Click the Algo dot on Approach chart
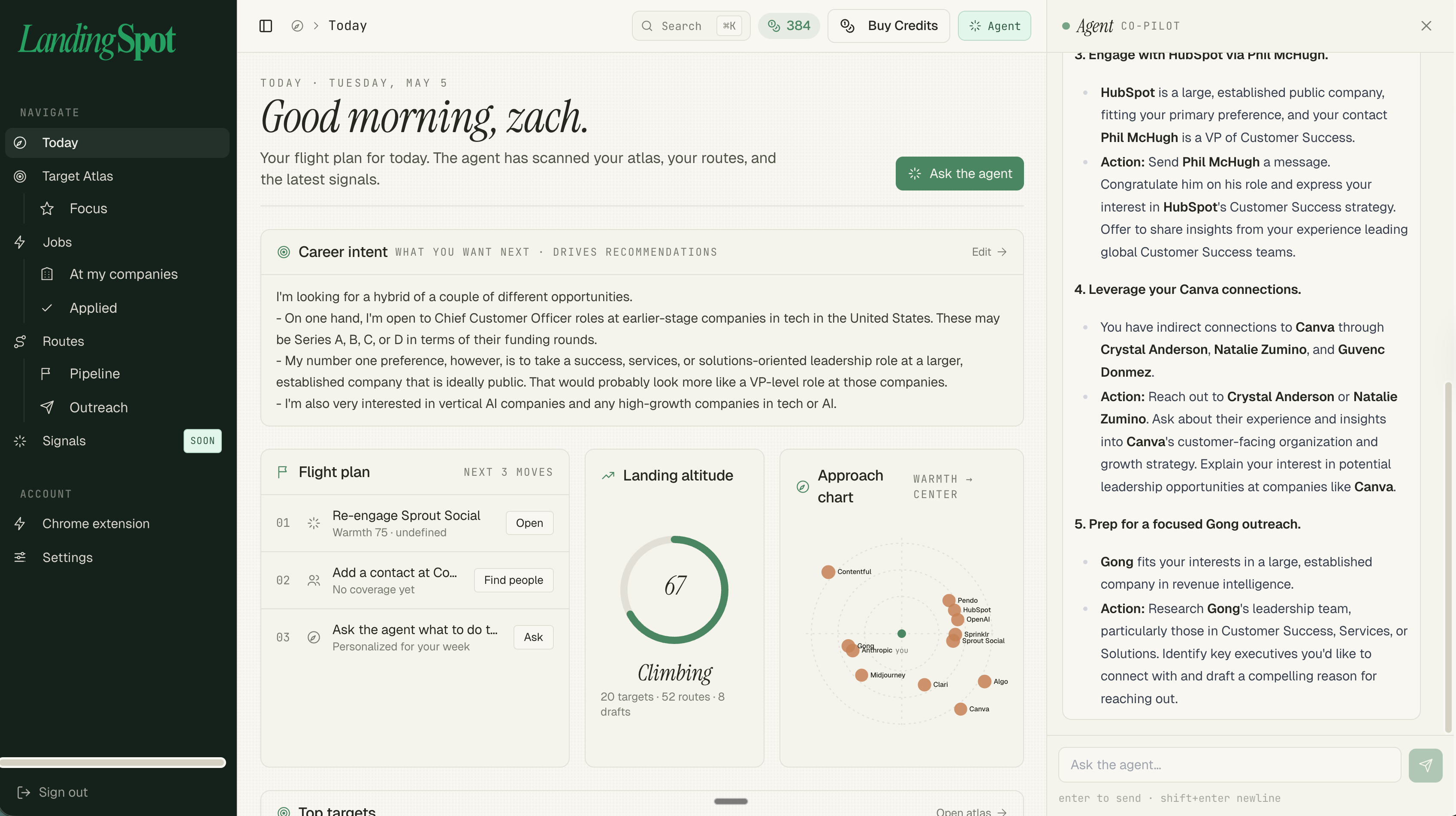The height and width of the screenshot is (816, 1456). tap(985, 682)
